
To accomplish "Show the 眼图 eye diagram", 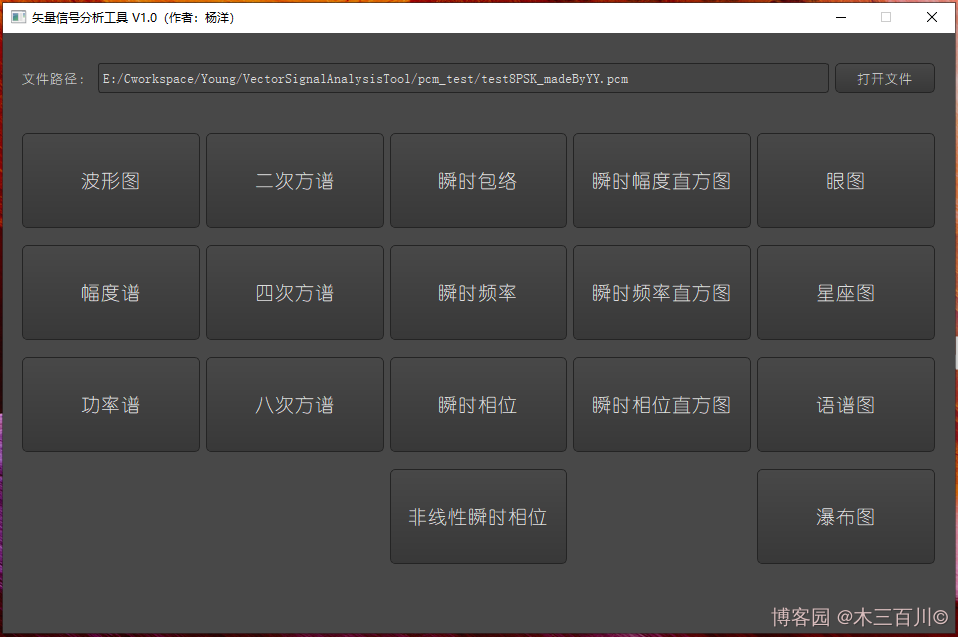I will pos(845,181).
